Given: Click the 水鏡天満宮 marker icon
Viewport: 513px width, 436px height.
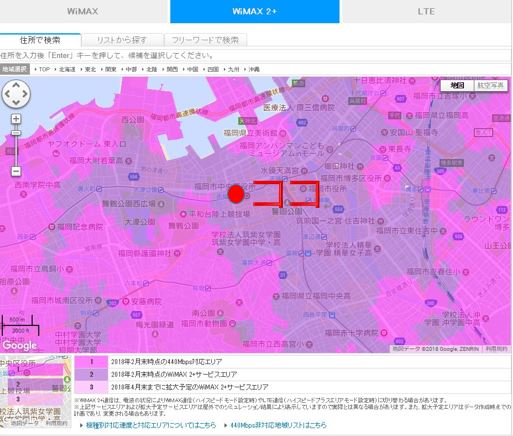Looking at the screenshot, I should point(304,171).
